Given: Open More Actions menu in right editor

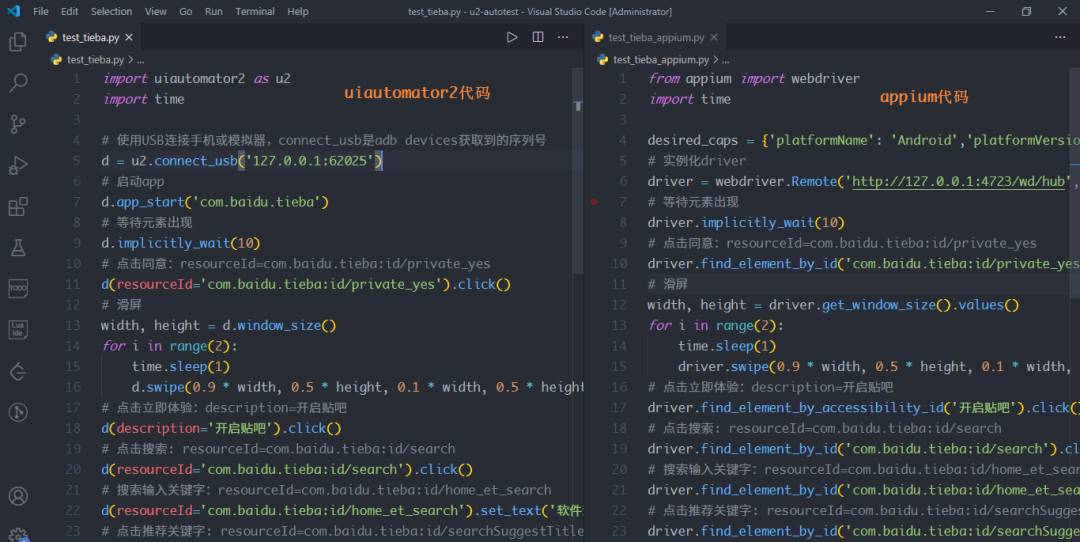Looking at the screenshot, I should (x=1060, y=37).
